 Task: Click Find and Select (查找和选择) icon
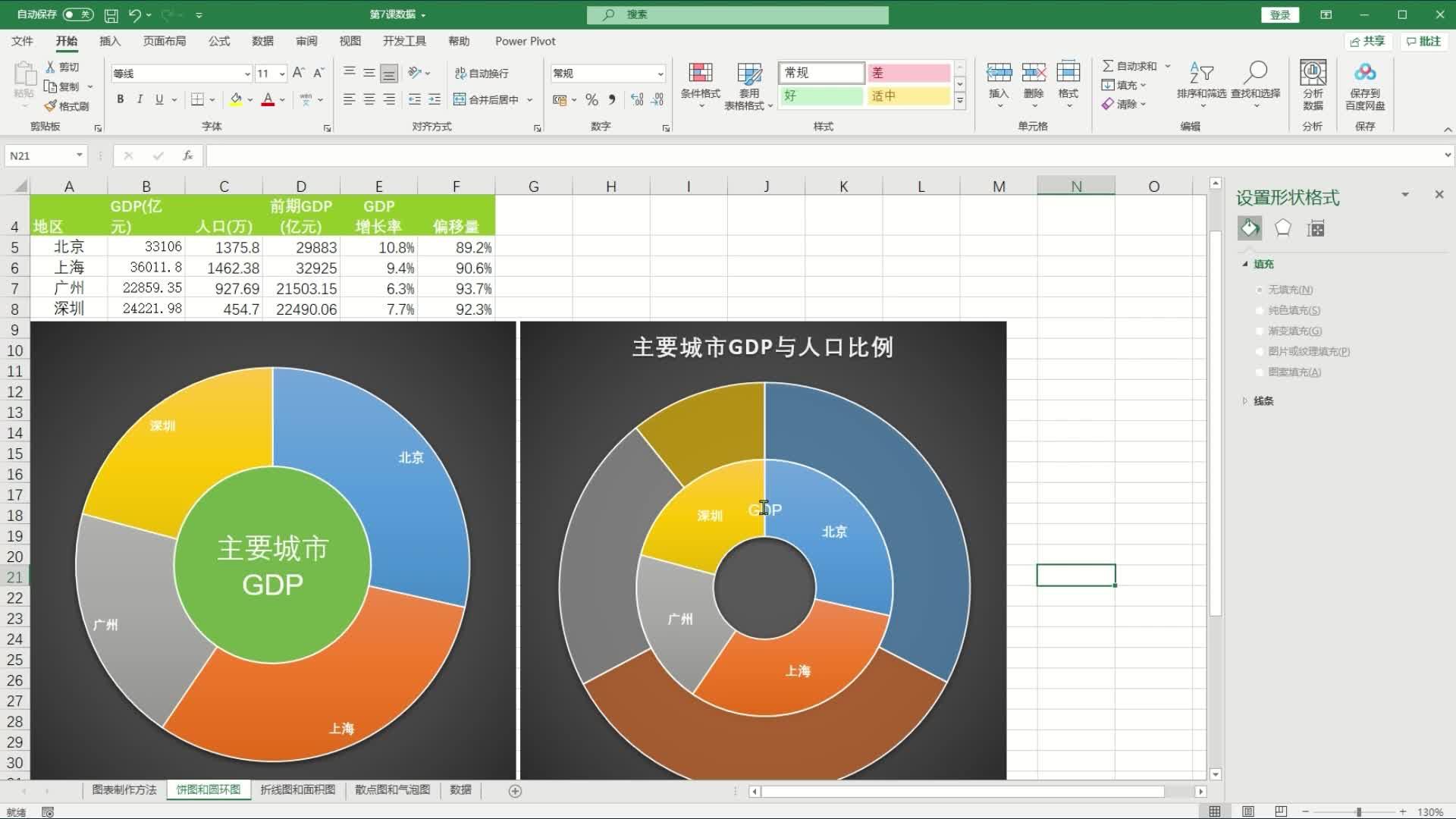1255,73
